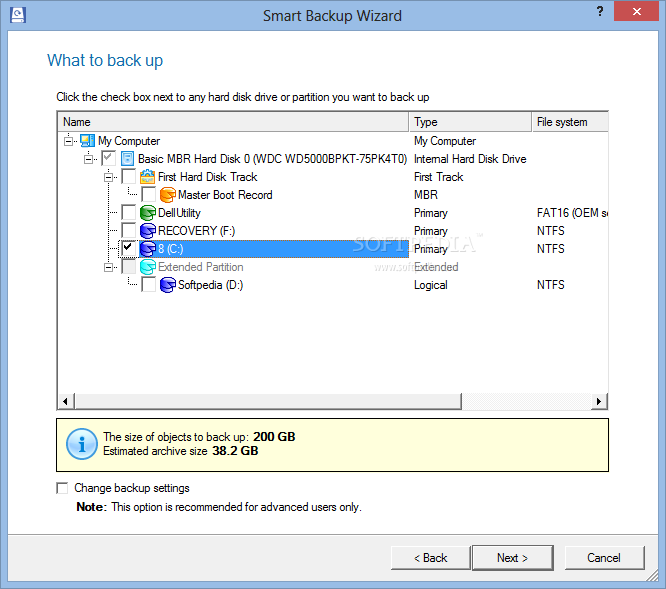This screenshot has height=589, width=666.
Task: Click the horizontal scrollbar right arrow
Action: [599, 401]
